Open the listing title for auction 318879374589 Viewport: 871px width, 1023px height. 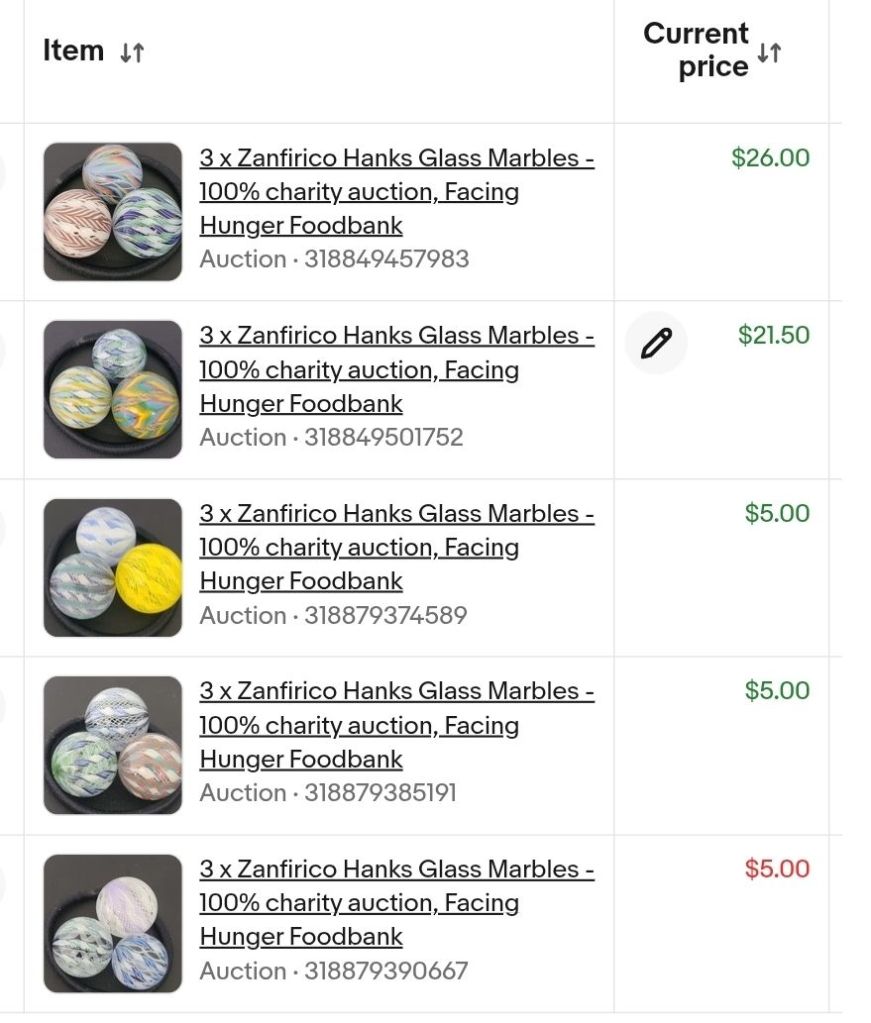pyautogui.click(x=397, y=547)
